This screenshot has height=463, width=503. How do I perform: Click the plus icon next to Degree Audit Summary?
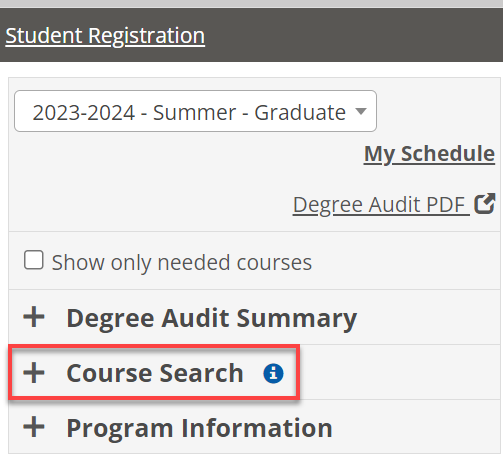tap(34, 317)
